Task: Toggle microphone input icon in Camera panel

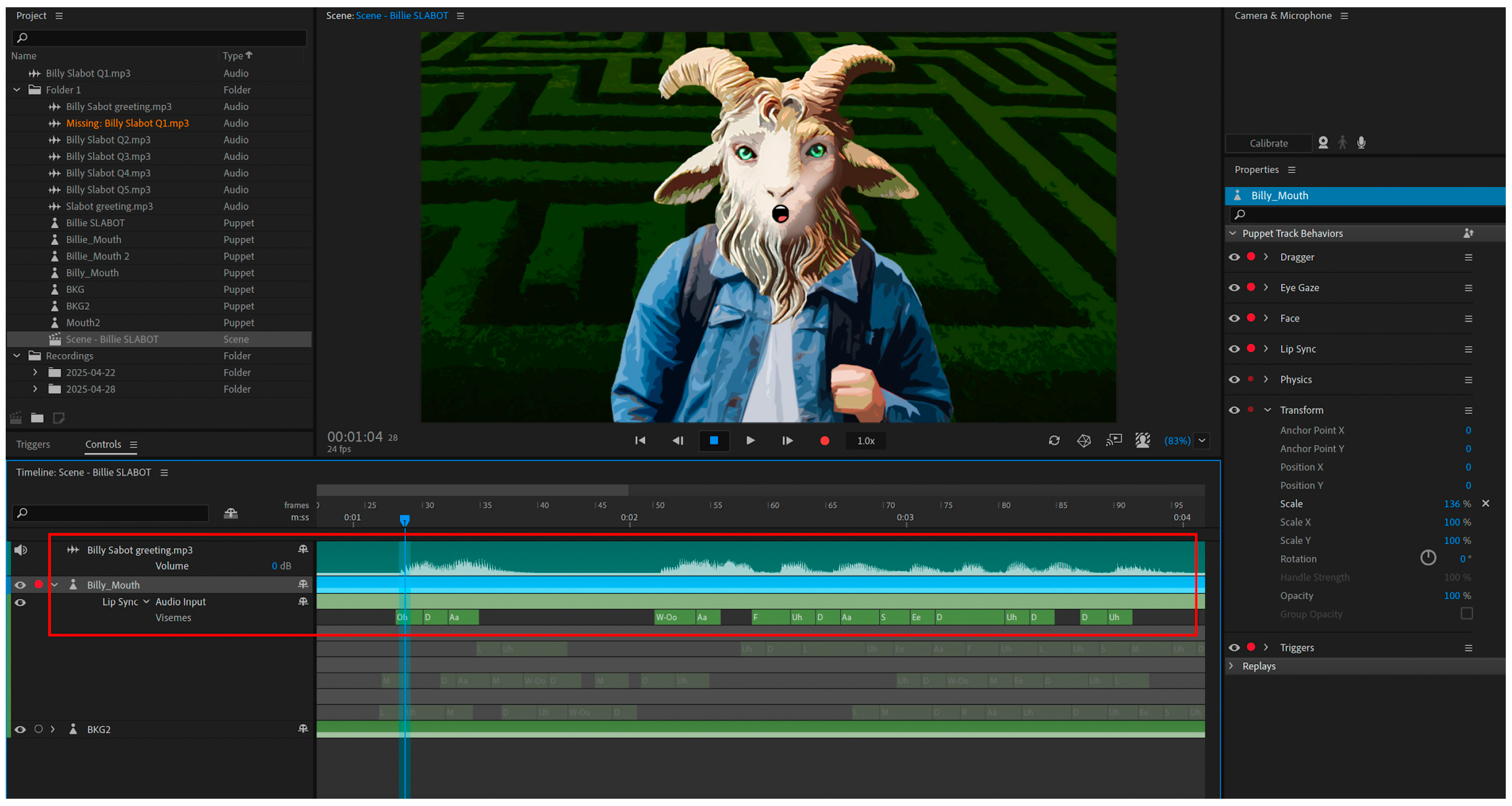Action: (1361, 143)
